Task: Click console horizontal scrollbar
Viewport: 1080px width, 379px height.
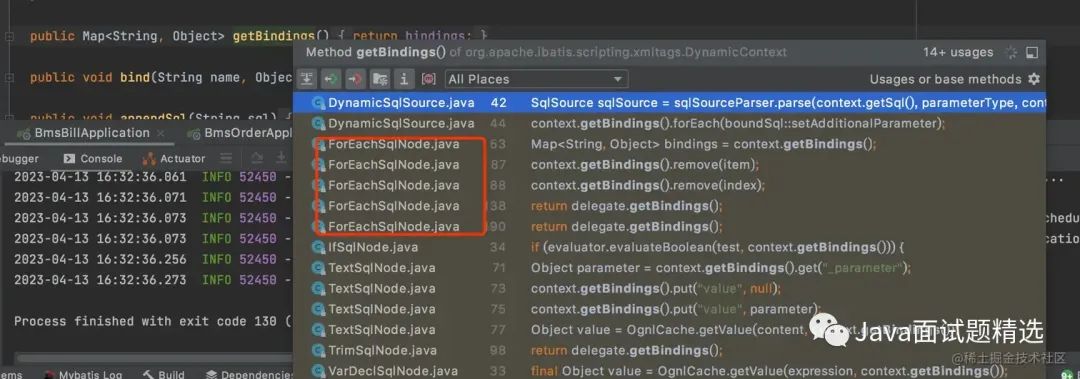Action: 155,358
